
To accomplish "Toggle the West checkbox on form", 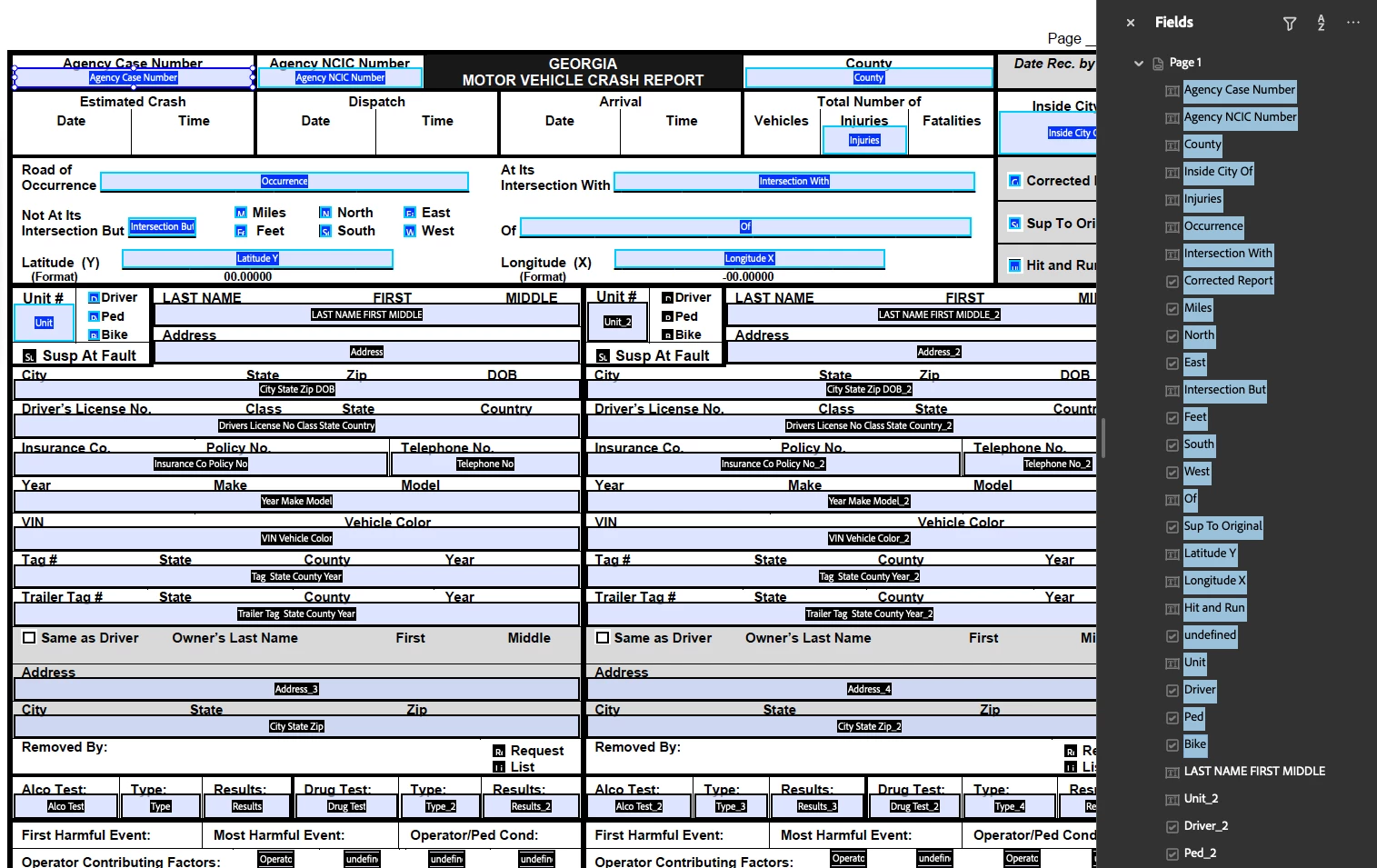I will tap(410, 232).
